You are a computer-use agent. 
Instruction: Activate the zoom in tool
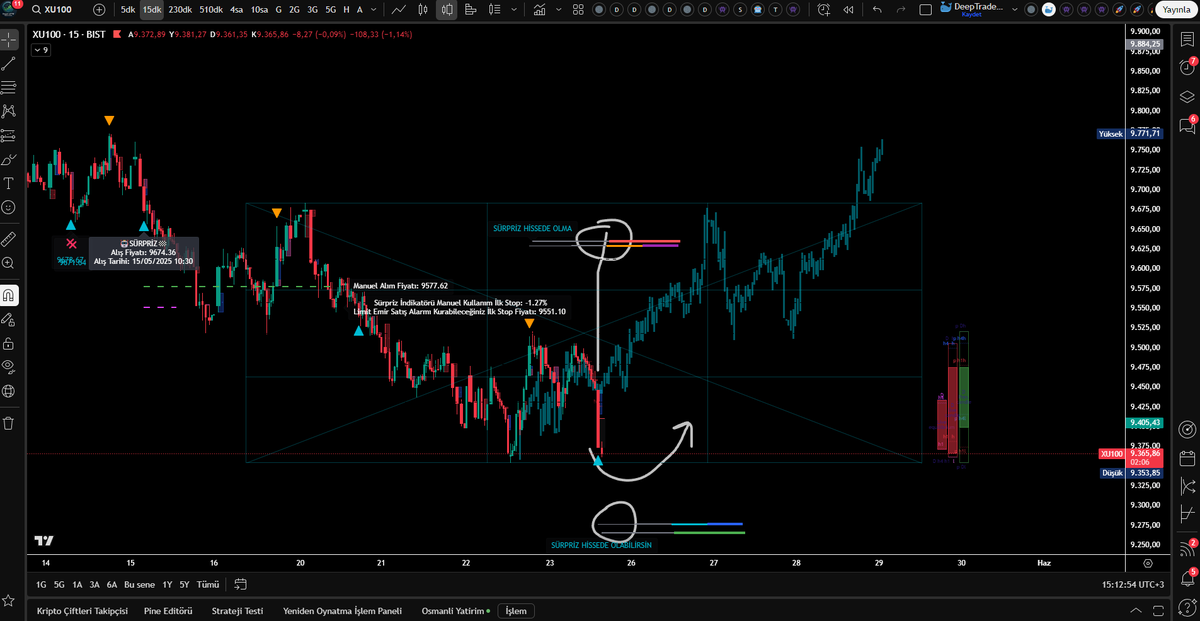coord(9,263)
